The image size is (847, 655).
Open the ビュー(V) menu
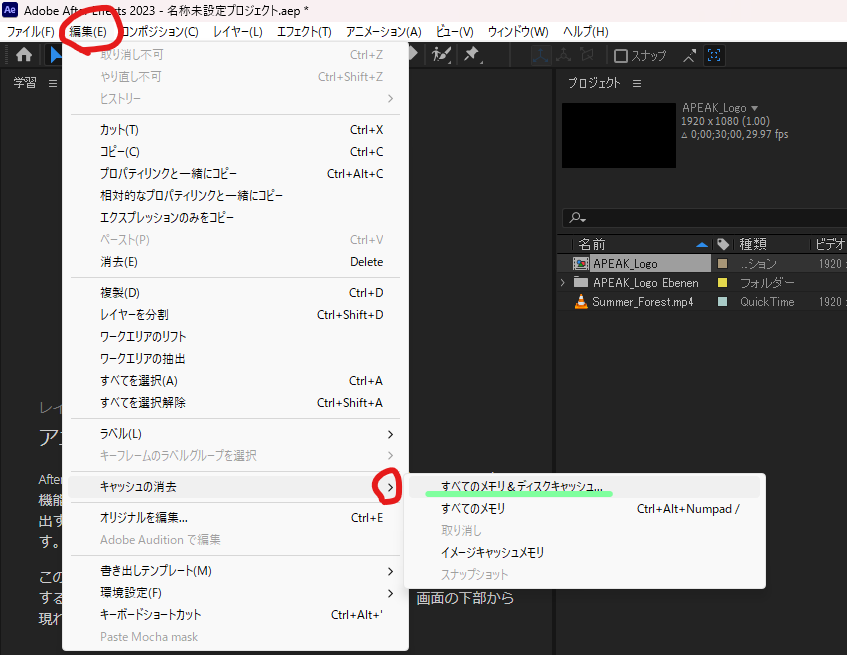pos(454,32)
